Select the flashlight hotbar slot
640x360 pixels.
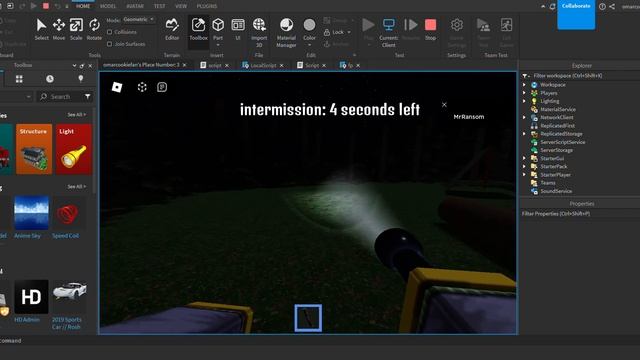pos(308,318)
